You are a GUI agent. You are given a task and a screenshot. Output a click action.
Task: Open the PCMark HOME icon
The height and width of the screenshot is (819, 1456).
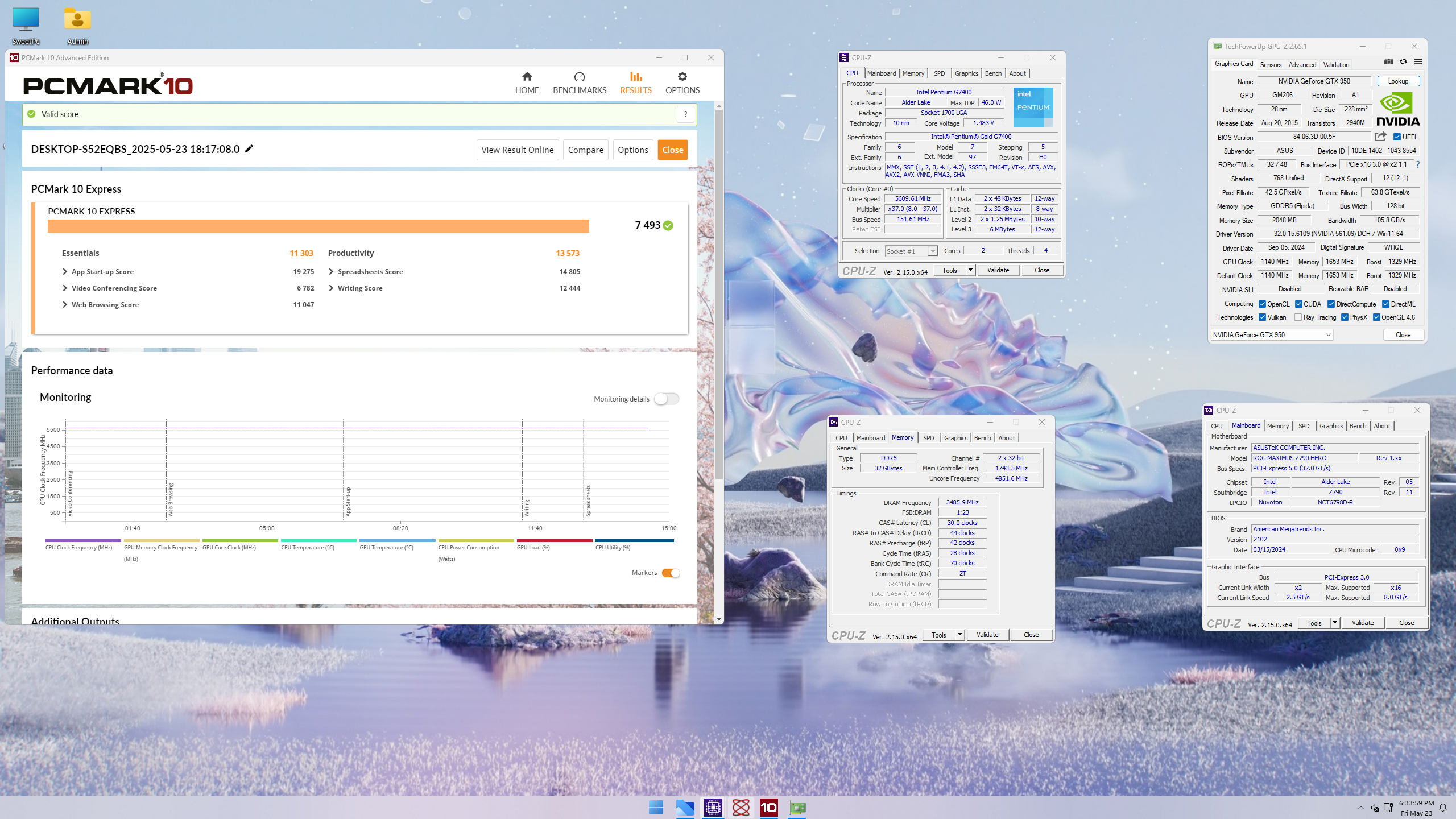click(x=527, y=77)
